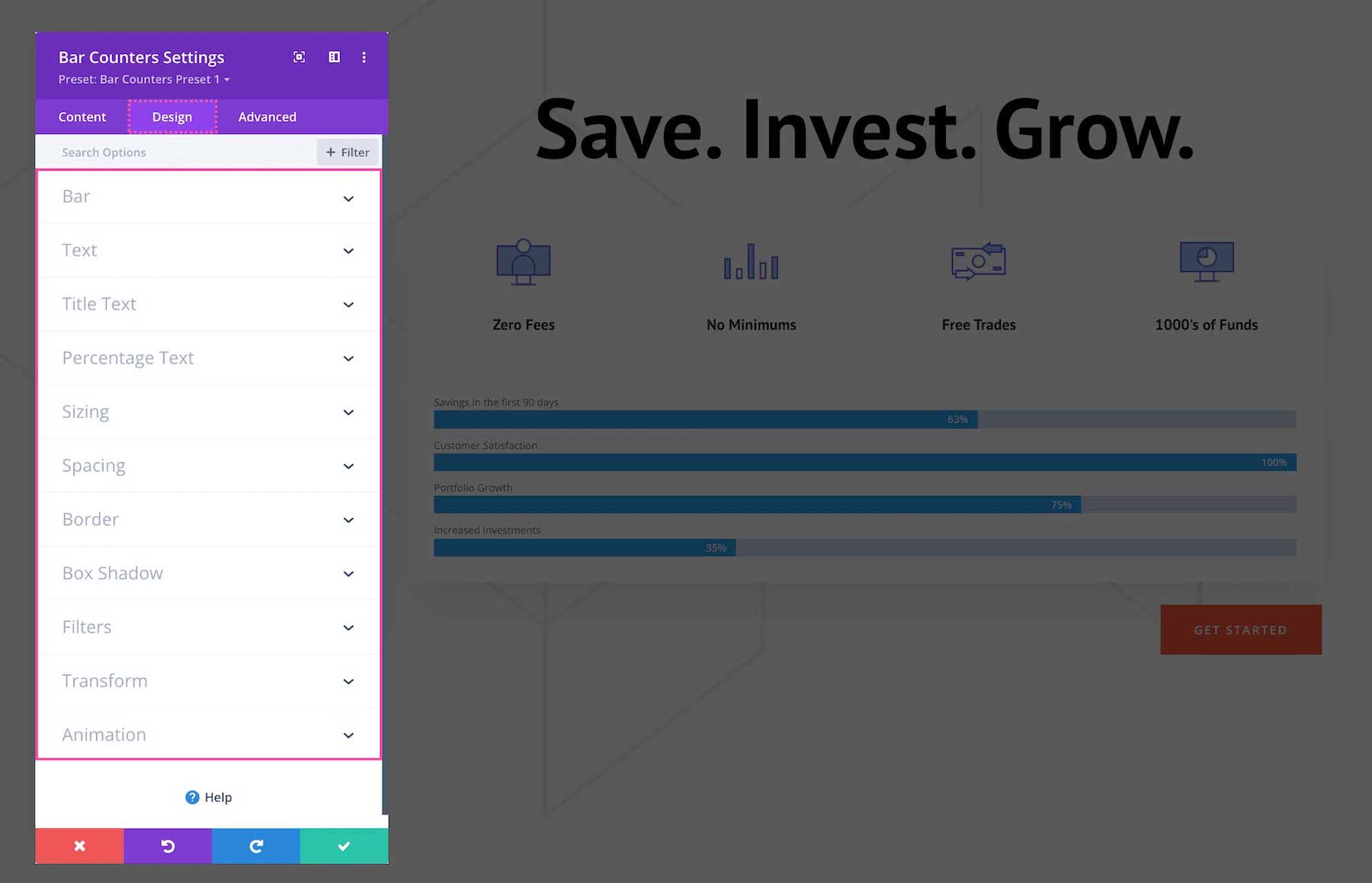Click the Help question mark icon
This screenshot has width=1372, height=883.
[191, 797]
